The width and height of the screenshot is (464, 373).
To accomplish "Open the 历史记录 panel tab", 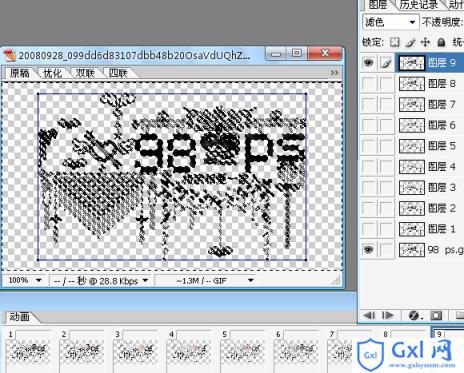I will (x=419, y=5).
